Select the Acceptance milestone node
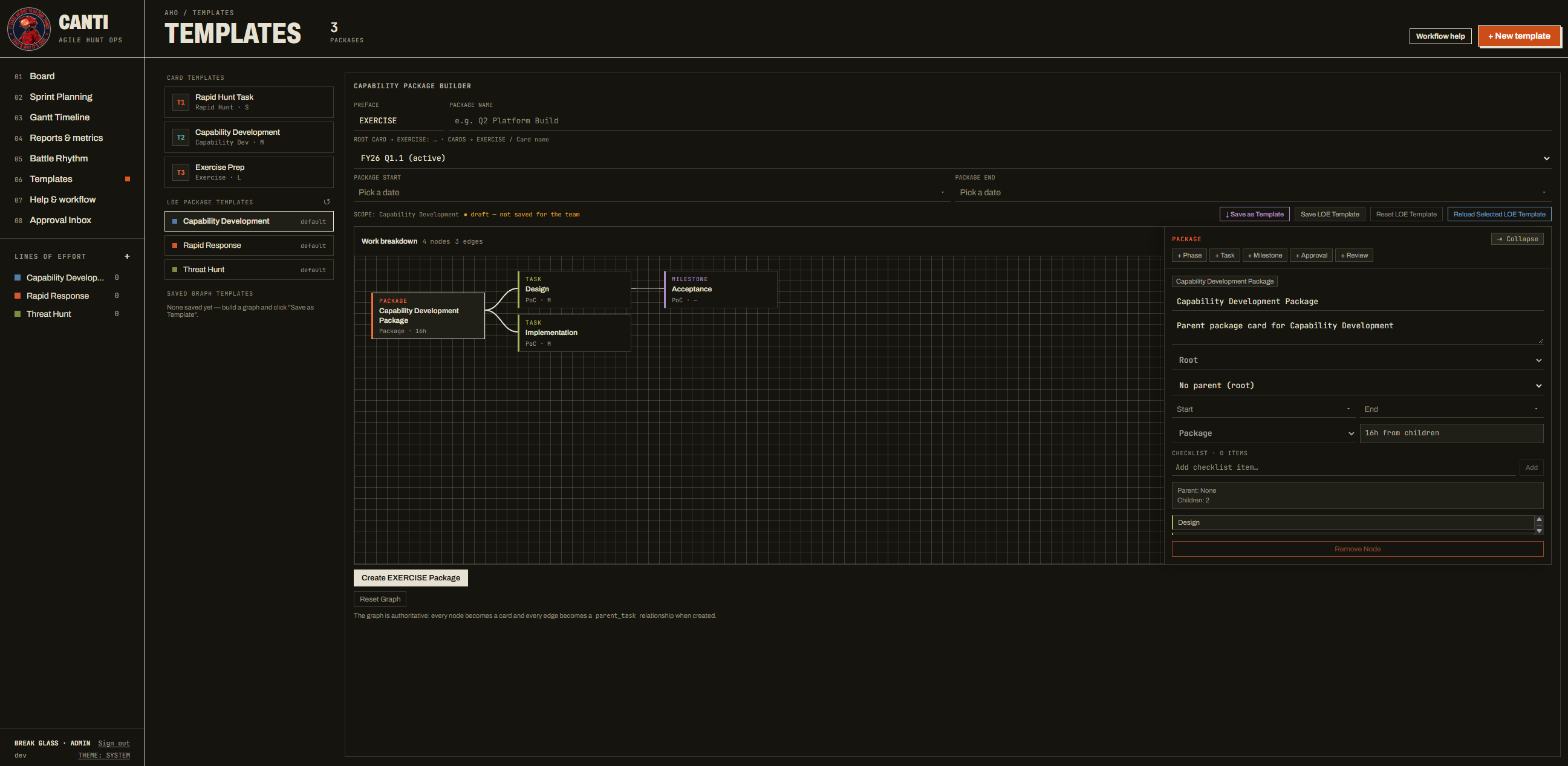 pos(720,290)
